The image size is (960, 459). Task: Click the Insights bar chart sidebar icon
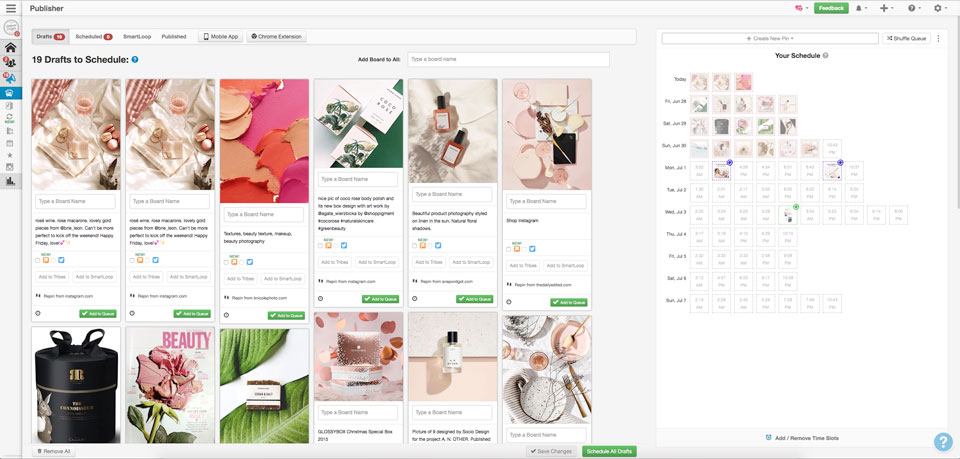click(10, 181)
